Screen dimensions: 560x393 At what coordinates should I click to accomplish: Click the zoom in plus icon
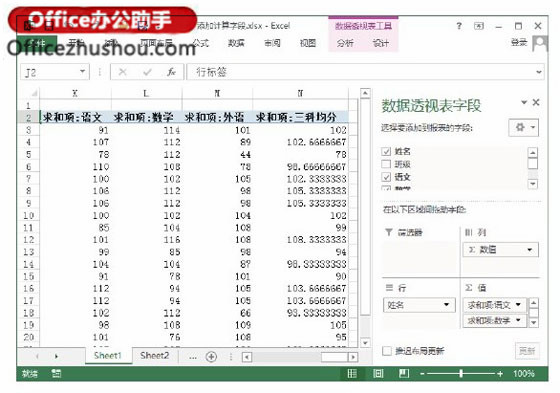500,374
